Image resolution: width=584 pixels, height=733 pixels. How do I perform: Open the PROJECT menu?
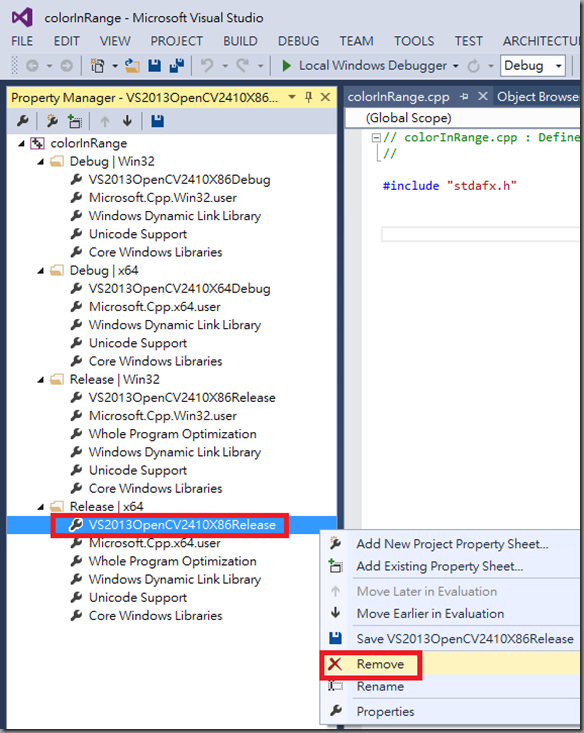pyautogui.click(x=177, y=41)
